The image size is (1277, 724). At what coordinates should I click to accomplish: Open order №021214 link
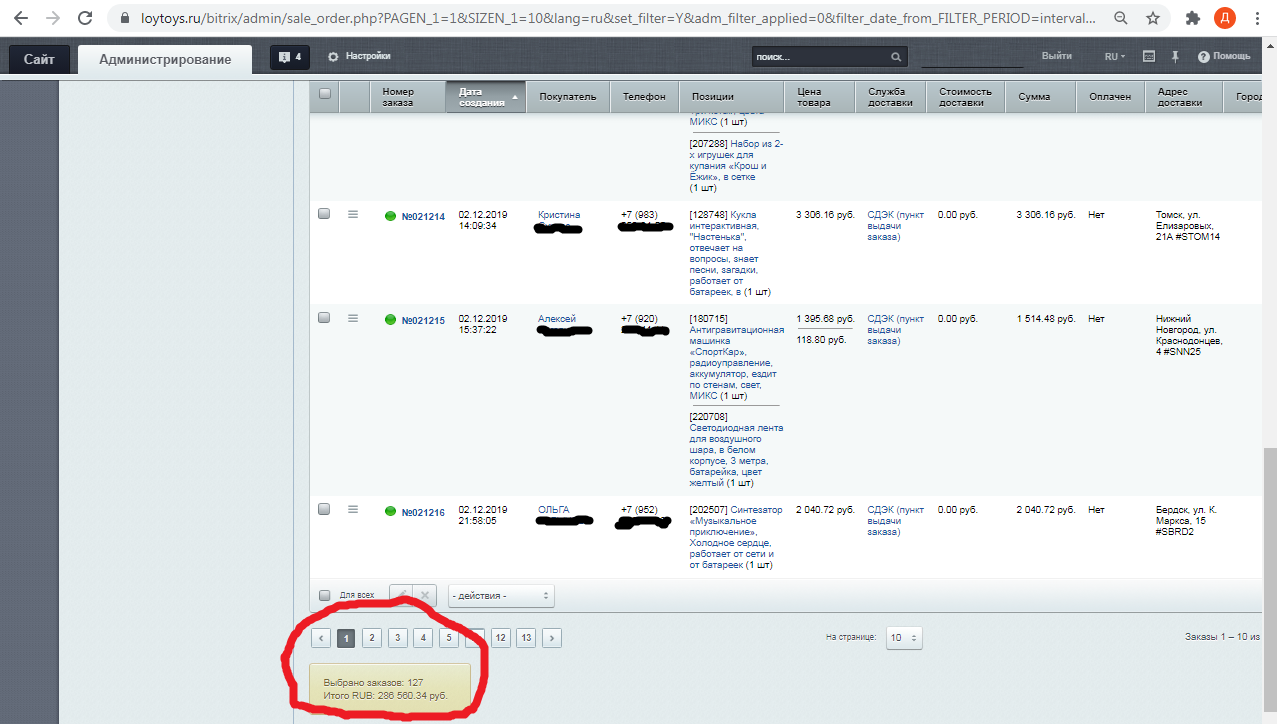[x=423, y=217]
